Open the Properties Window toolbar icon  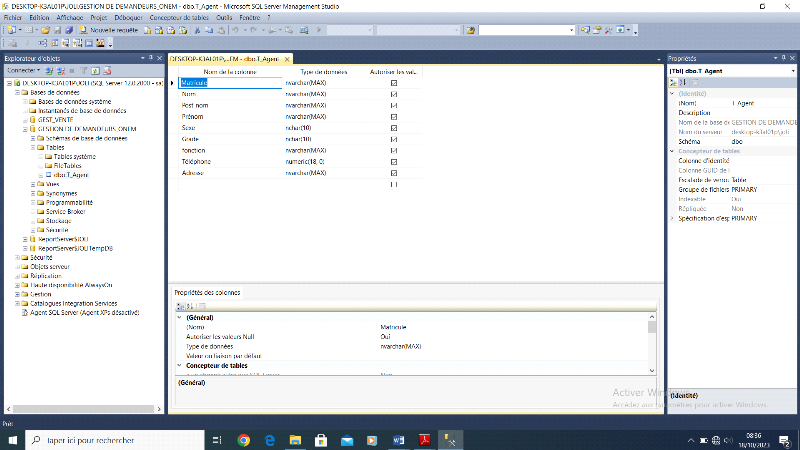point(597,30)
